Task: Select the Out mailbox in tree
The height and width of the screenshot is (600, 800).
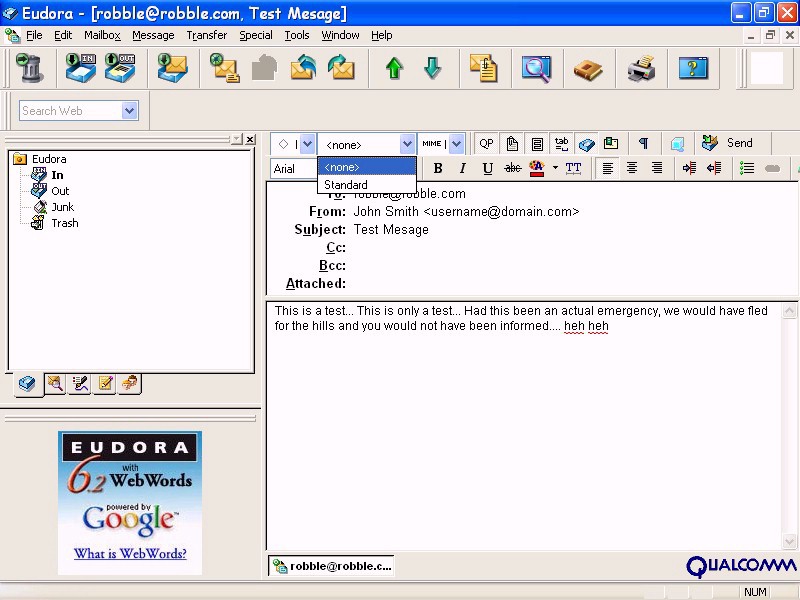Action: pyautogui.click(x=60, y=191)
